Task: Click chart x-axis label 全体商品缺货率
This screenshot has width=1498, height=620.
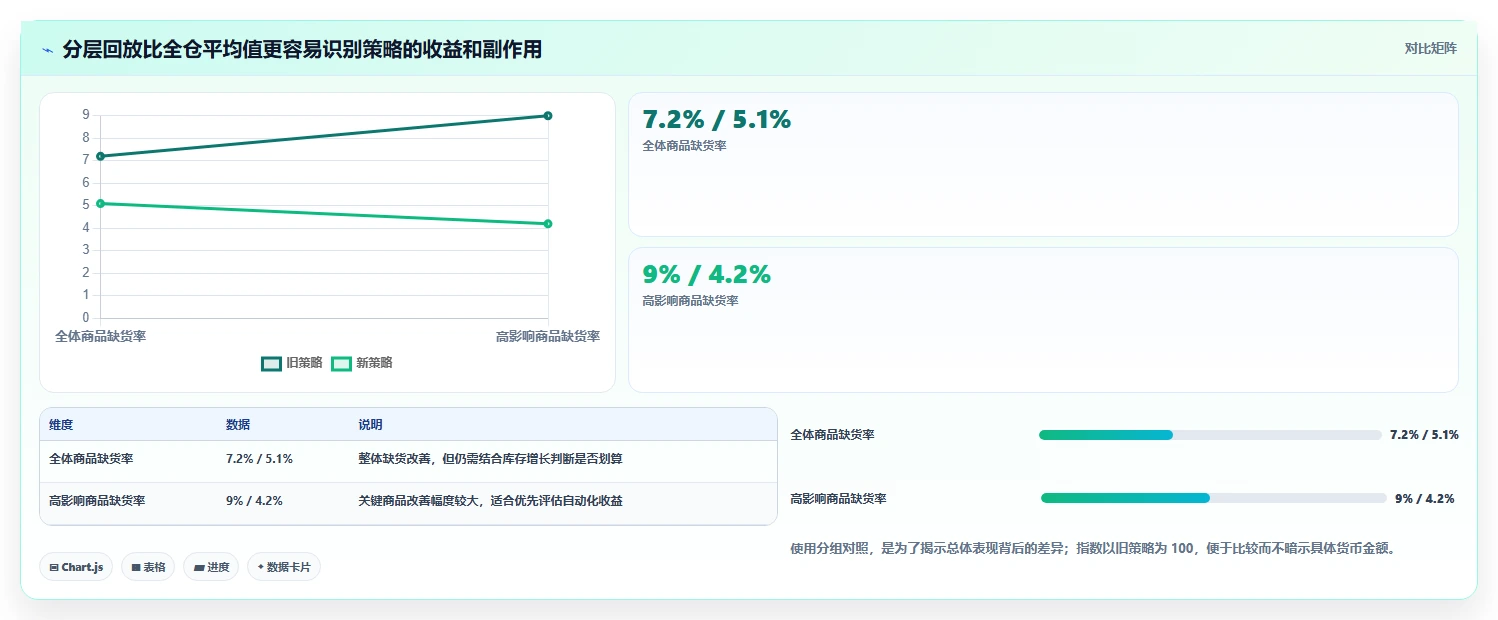Action: (100, 337)
